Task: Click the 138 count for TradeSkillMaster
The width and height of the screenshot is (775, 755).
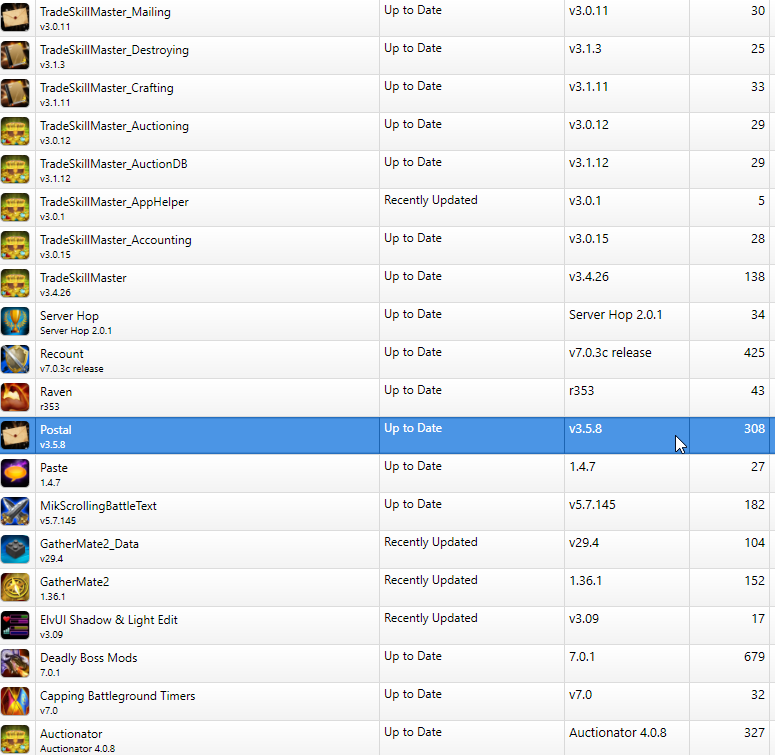Action: coord(754,277)
